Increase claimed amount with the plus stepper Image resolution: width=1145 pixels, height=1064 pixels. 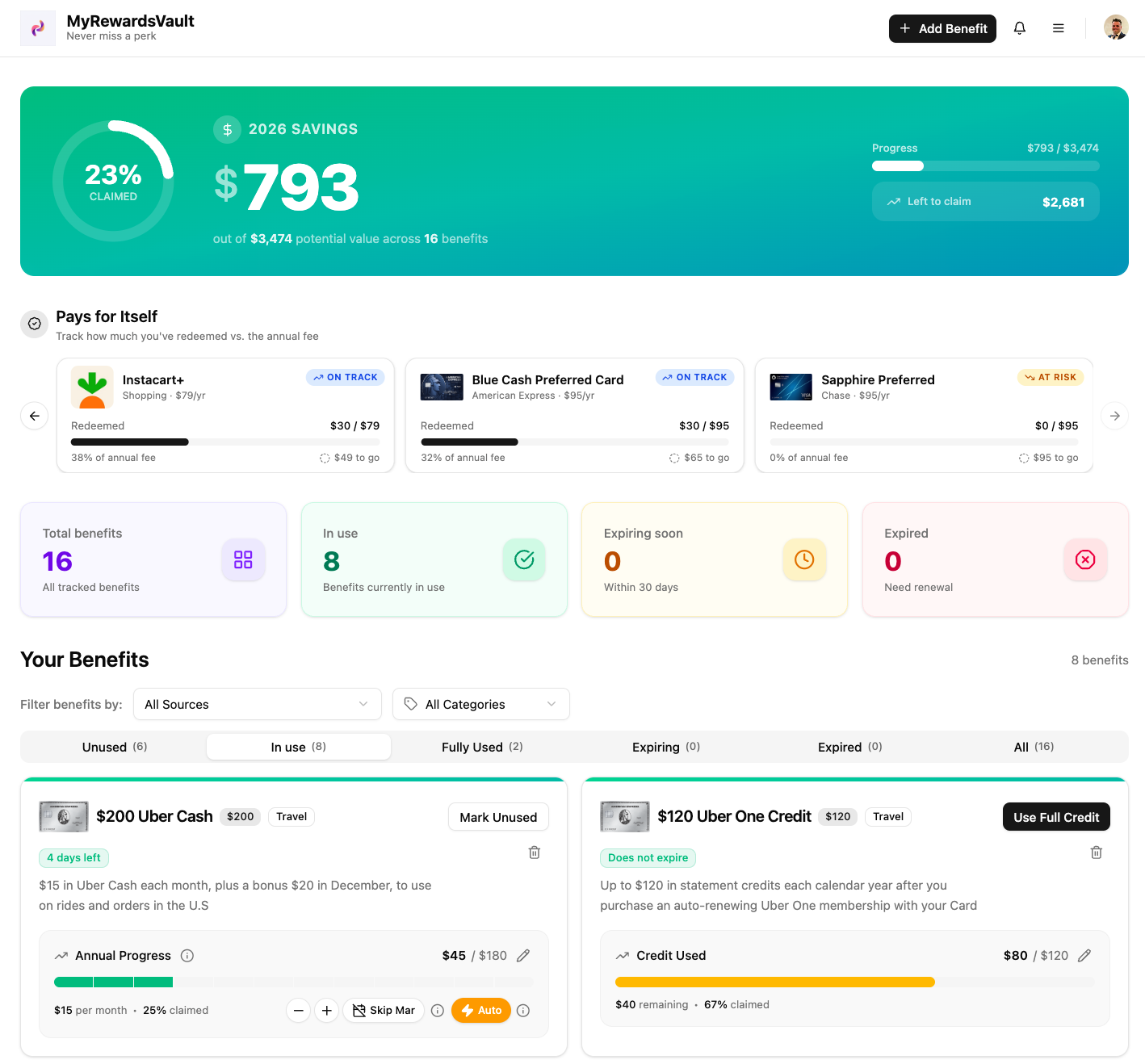326,1010
